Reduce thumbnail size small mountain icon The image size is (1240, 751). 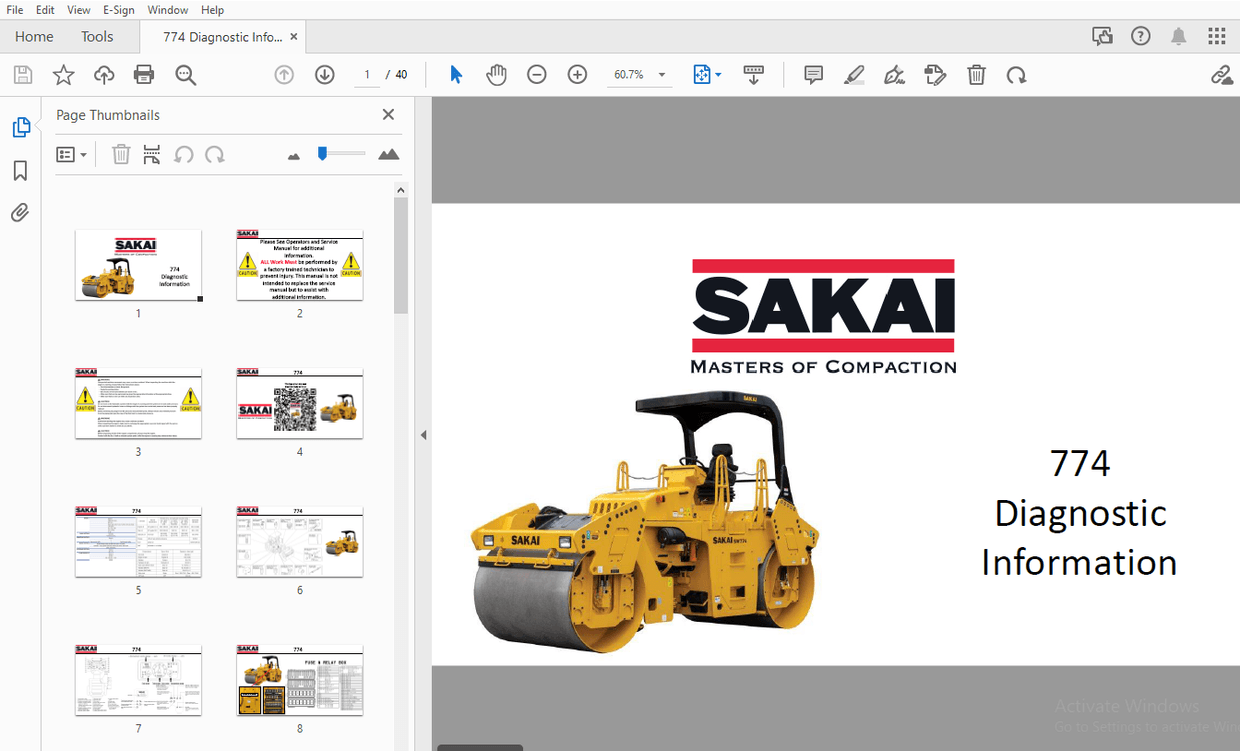pos(294,156)
